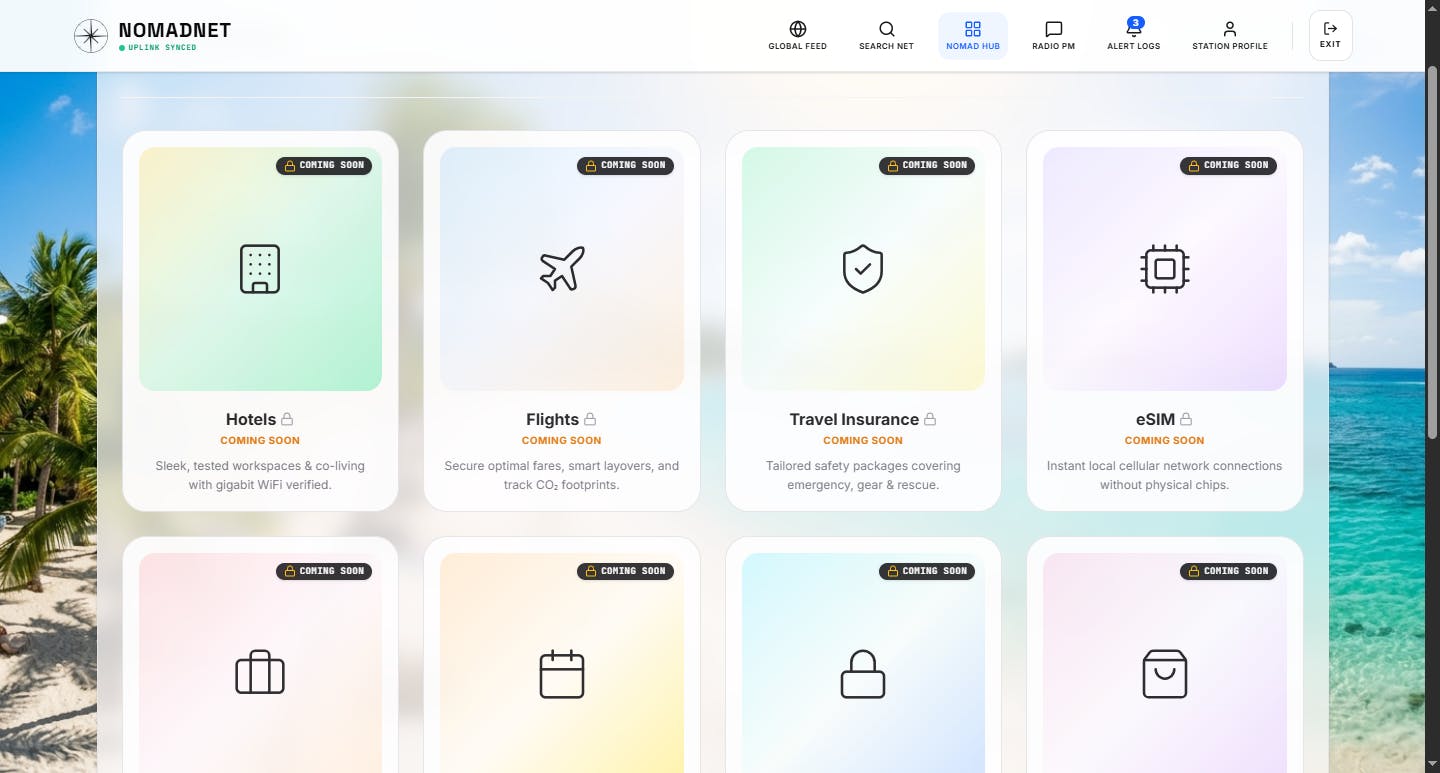Click the Uplink Synced status text
This screenshot has width=1440, height=773.
[162, 48]
